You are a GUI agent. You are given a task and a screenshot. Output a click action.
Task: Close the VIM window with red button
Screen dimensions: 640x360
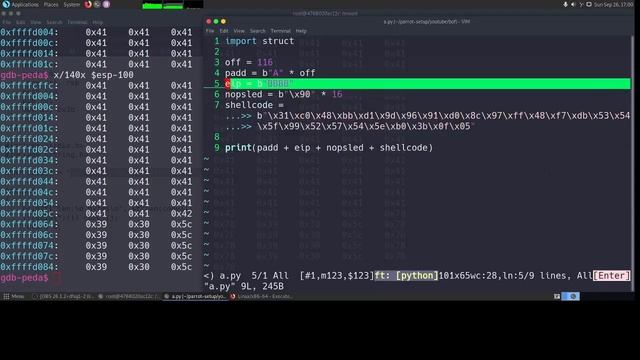pyautogui.click(x=209, y=21)
